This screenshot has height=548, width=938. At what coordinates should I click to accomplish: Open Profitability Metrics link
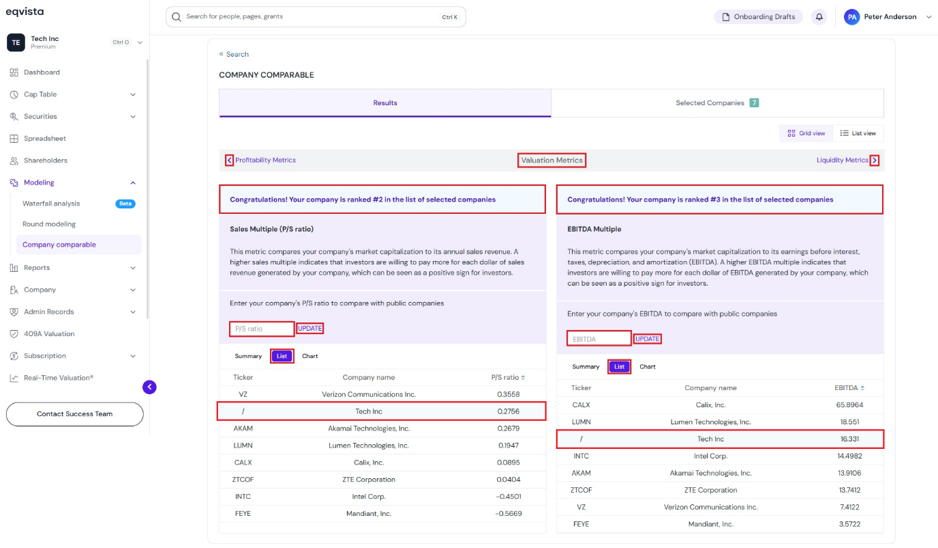(266, 160)
